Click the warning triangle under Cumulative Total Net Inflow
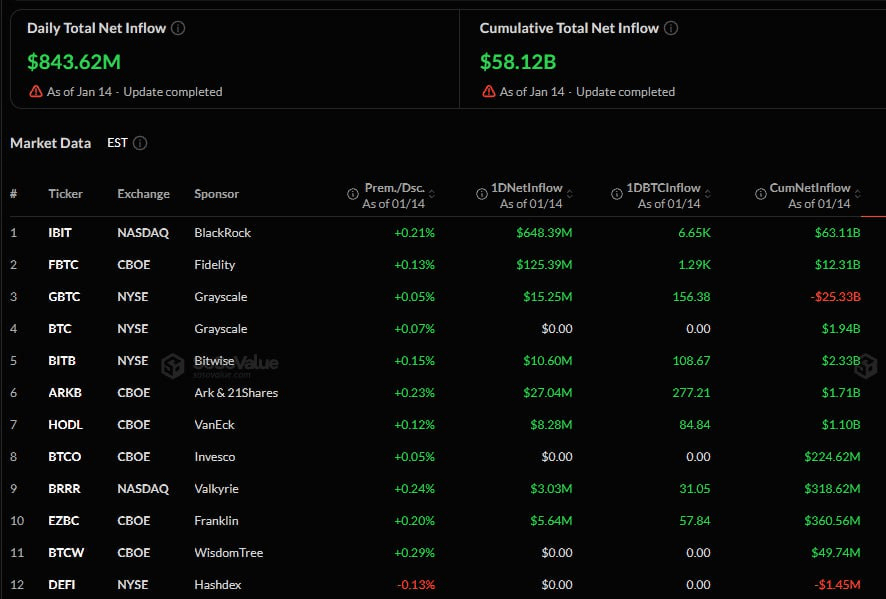This screenshot has height=599, width=886. click(x=487, y=91)
